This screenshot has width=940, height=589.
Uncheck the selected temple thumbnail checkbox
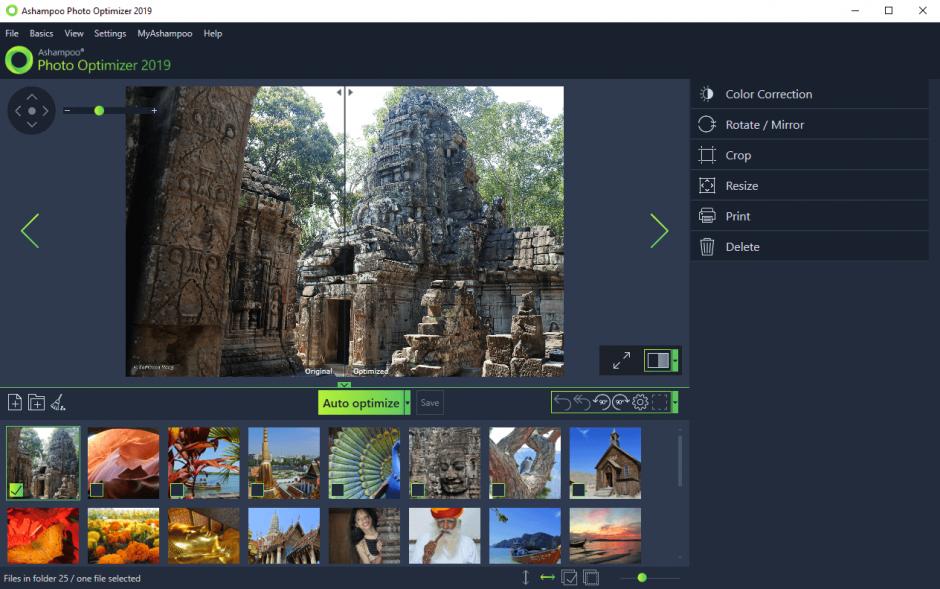pyautogui.click(x=16, y=490)
